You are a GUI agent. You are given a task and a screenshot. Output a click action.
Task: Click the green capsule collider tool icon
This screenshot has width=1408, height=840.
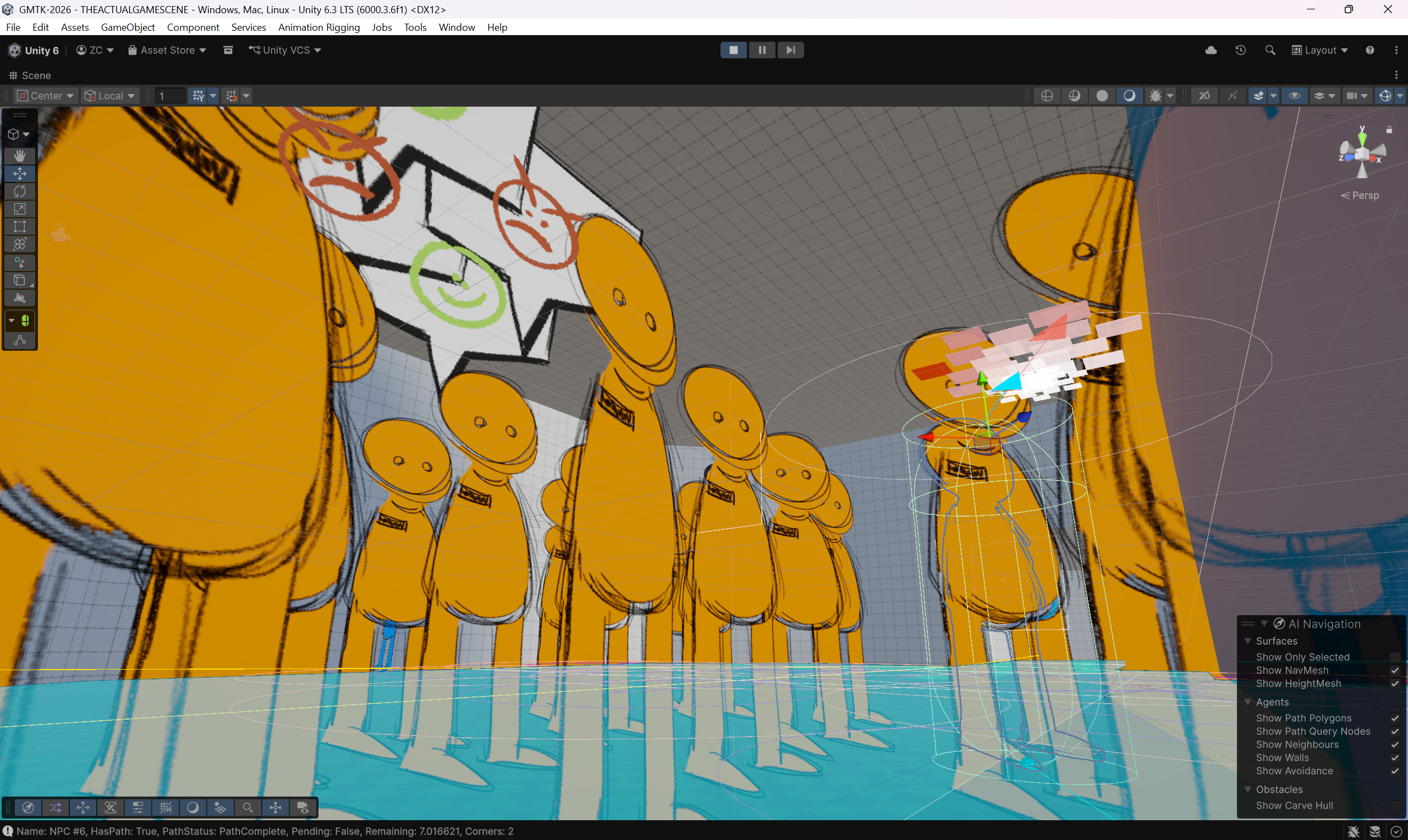[x=25, y=321]
